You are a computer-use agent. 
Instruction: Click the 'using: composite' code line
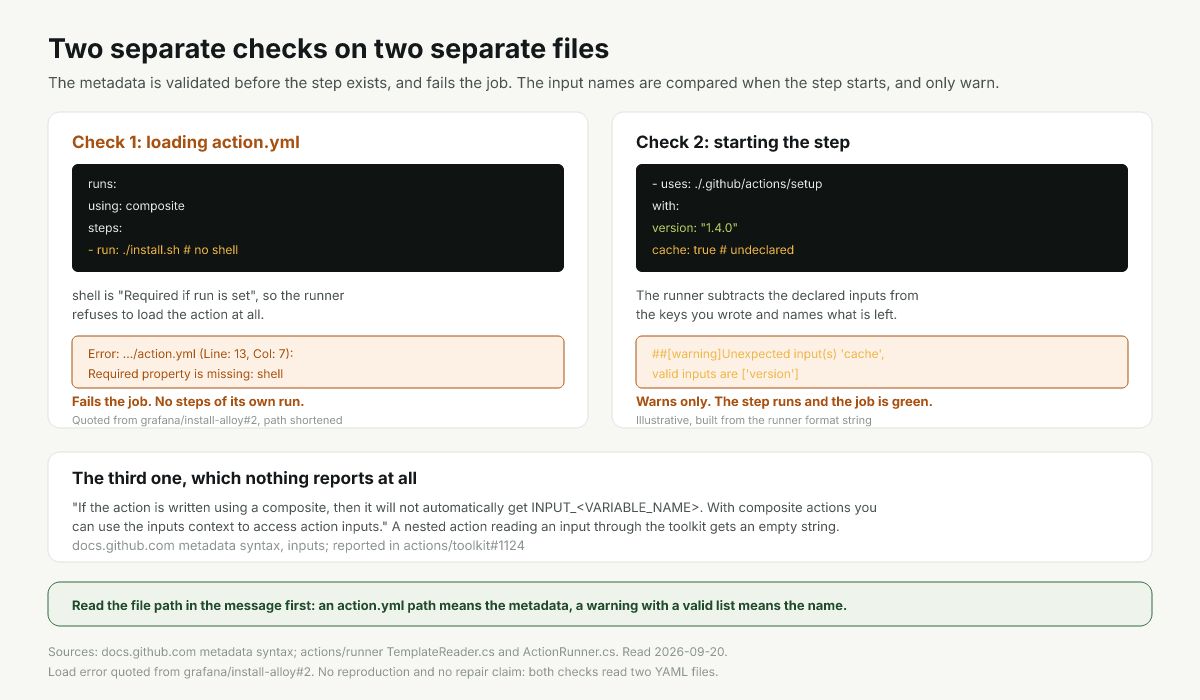[136, 206]
